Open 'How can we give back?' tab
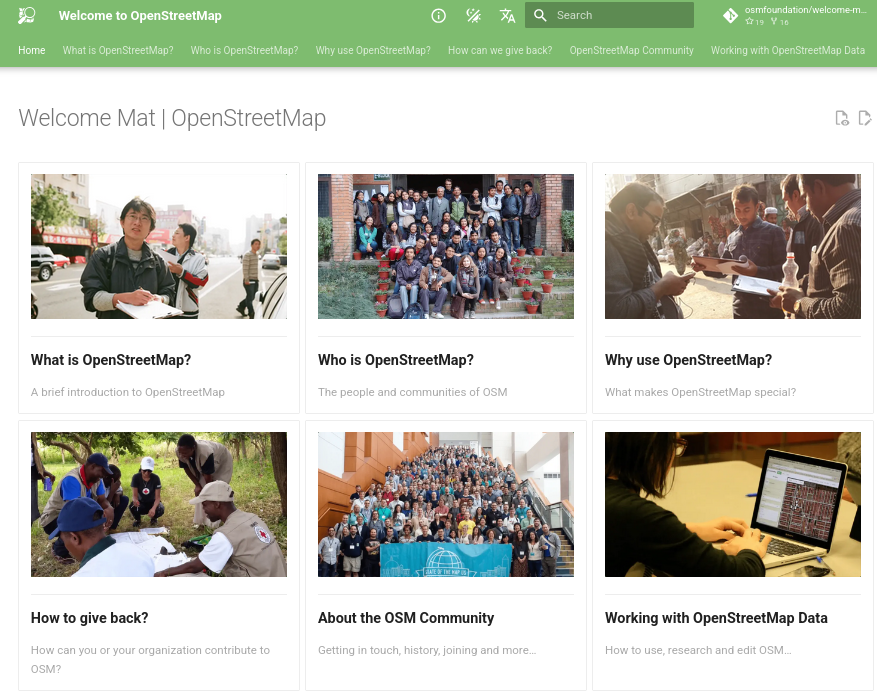Image resolution: width=877 pixels, height=691 pixels. [500, 50]
